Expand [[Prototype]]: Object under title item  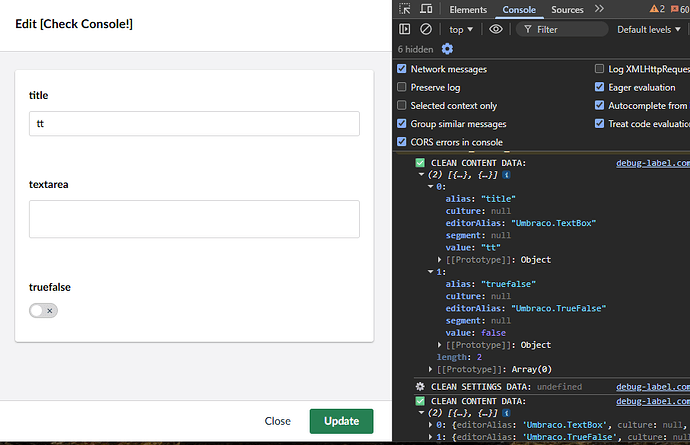(x=439, y=260)
